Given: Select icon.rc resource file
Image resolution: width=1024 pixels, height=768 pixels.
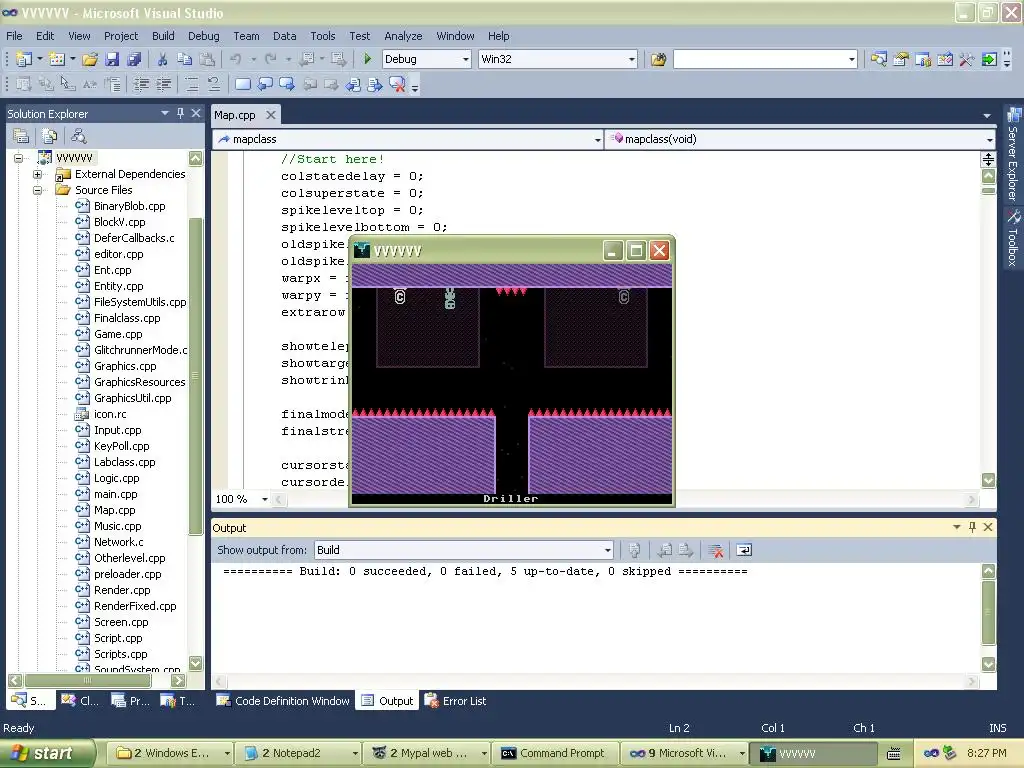Looking at the screenshot, I should (x=110, y=414).
